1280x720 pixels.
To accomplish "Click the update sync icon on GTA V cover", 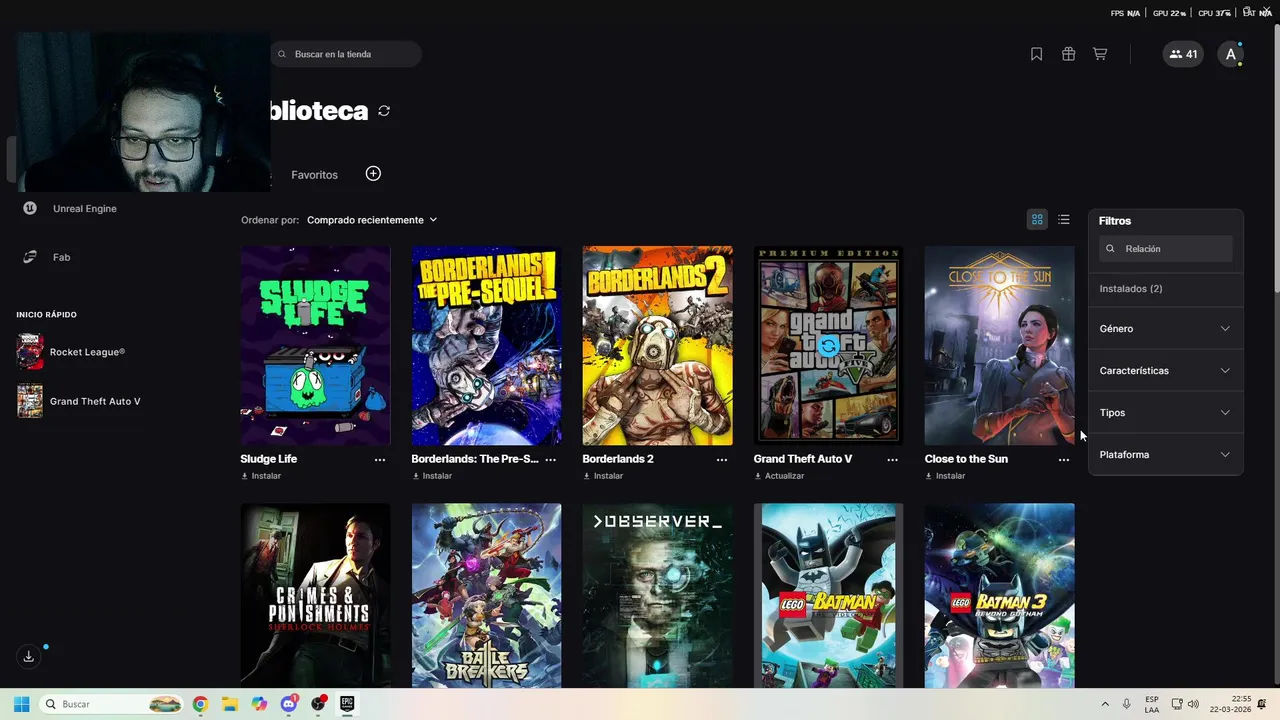I will click(828, 346).
